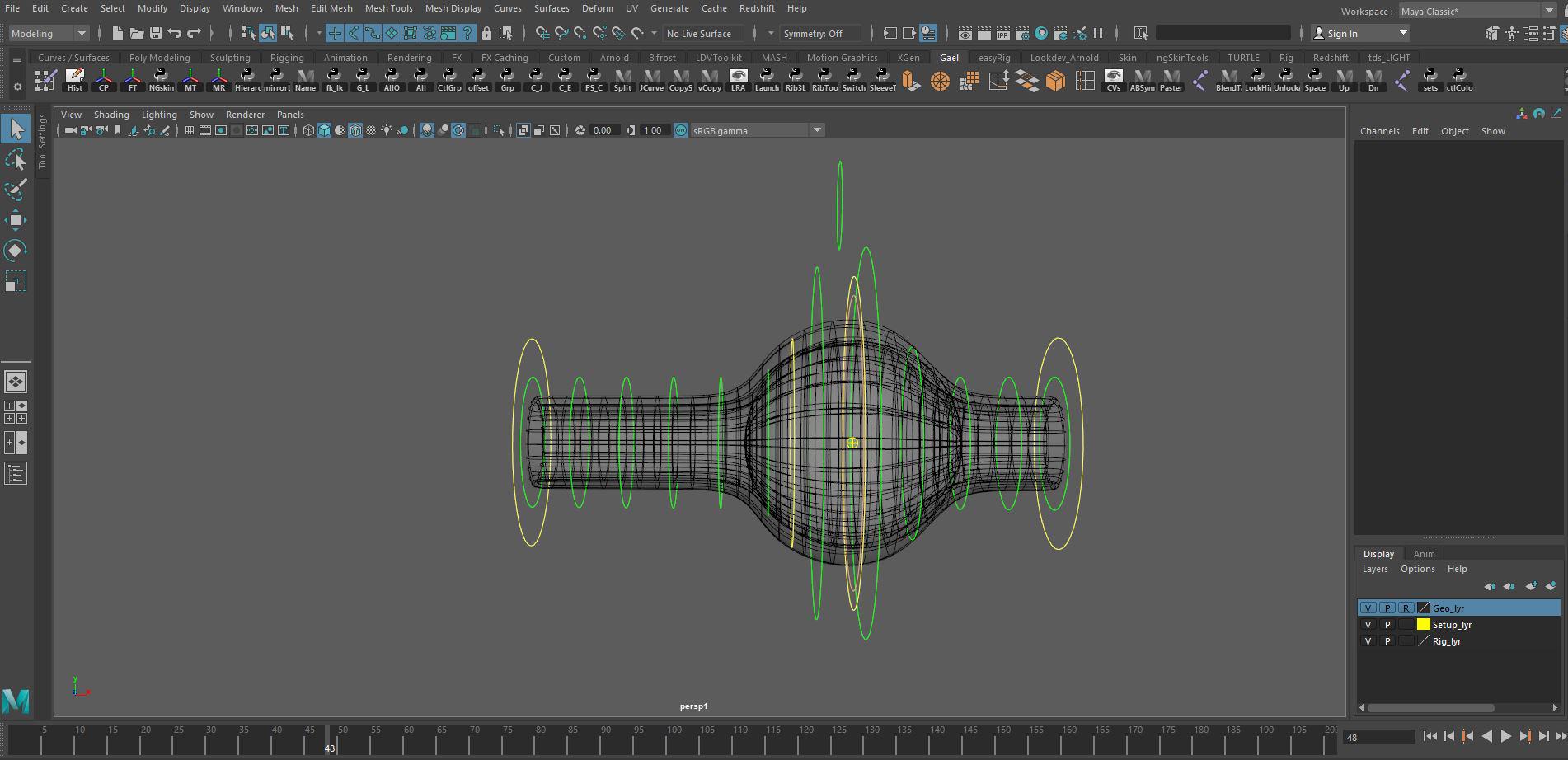
Task: Switch to the Rigging shelf tab
Action: (287, 58)
